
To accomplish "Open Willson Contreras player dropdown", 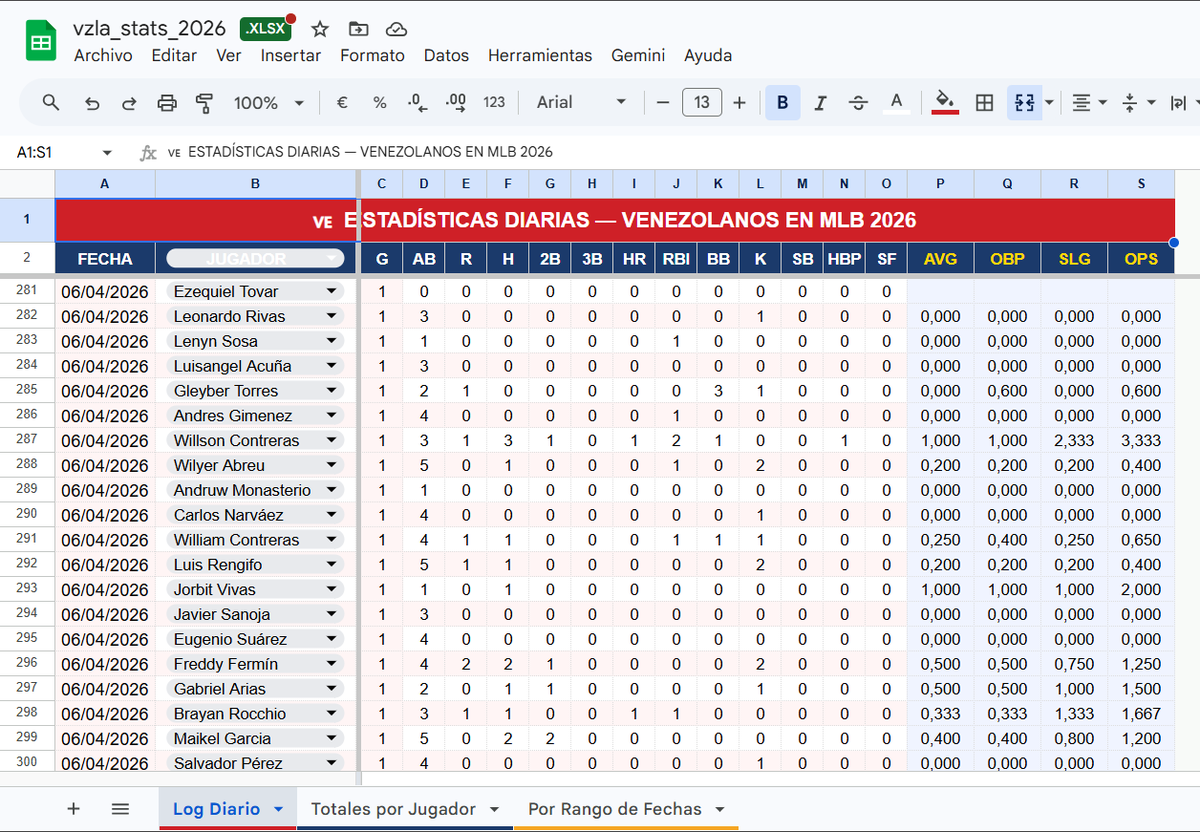I will [x=332, y=440].
